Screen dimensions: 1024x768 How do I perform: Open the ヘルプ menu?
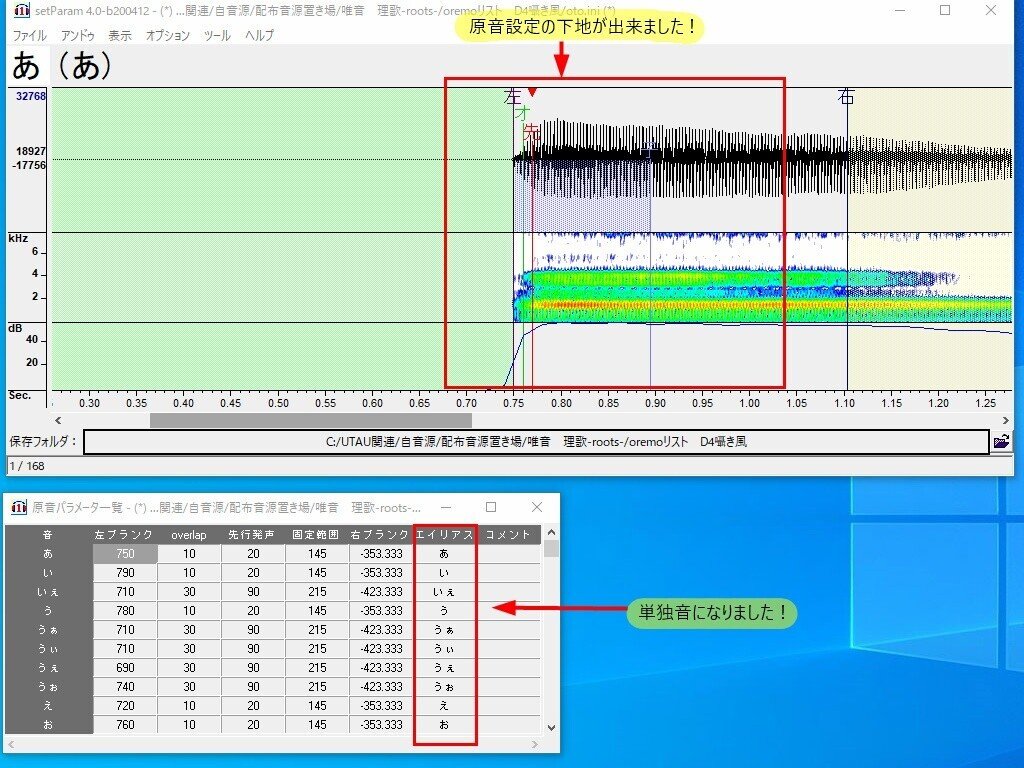point(259,35)
